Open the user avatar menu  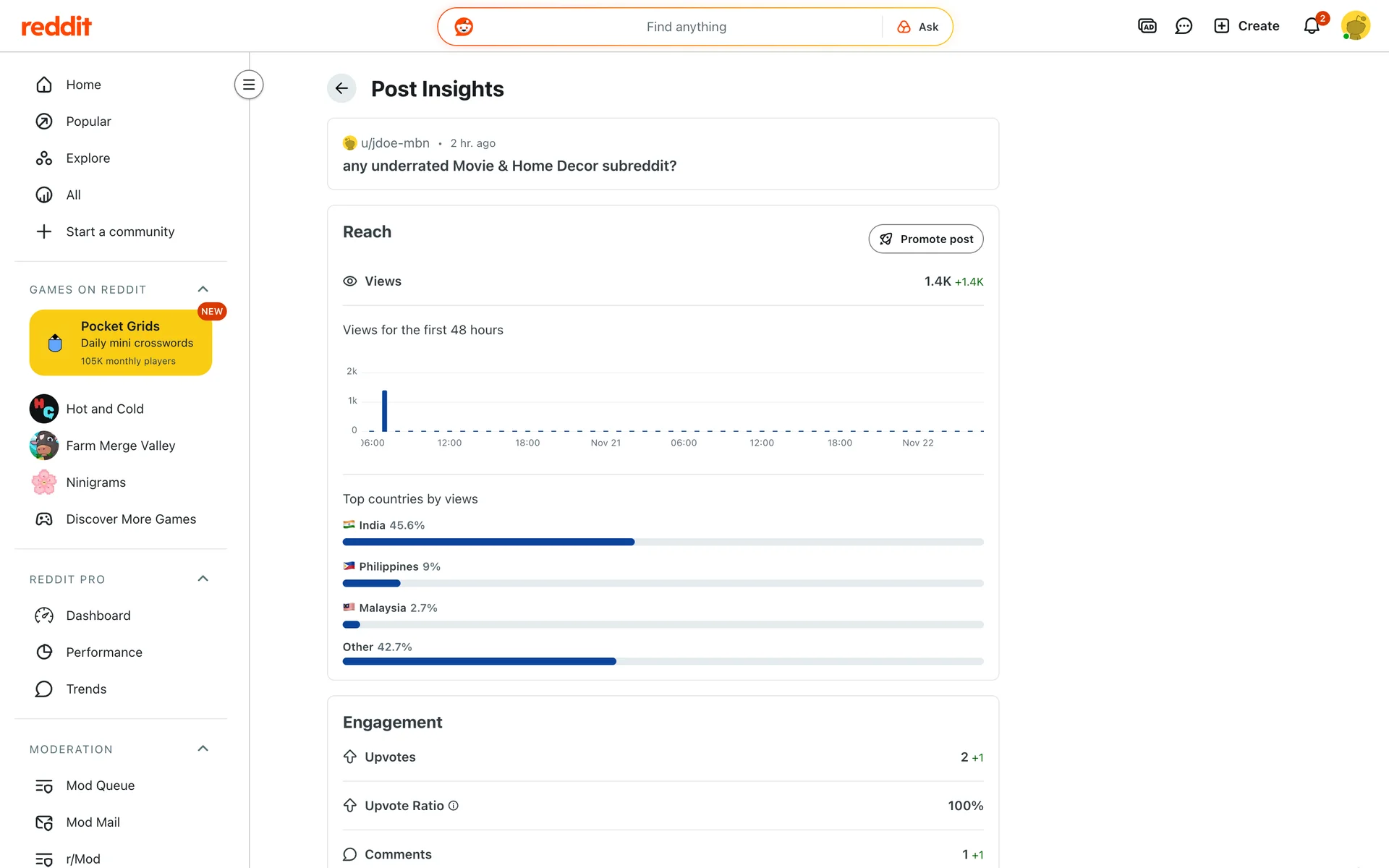(1355, 26)
